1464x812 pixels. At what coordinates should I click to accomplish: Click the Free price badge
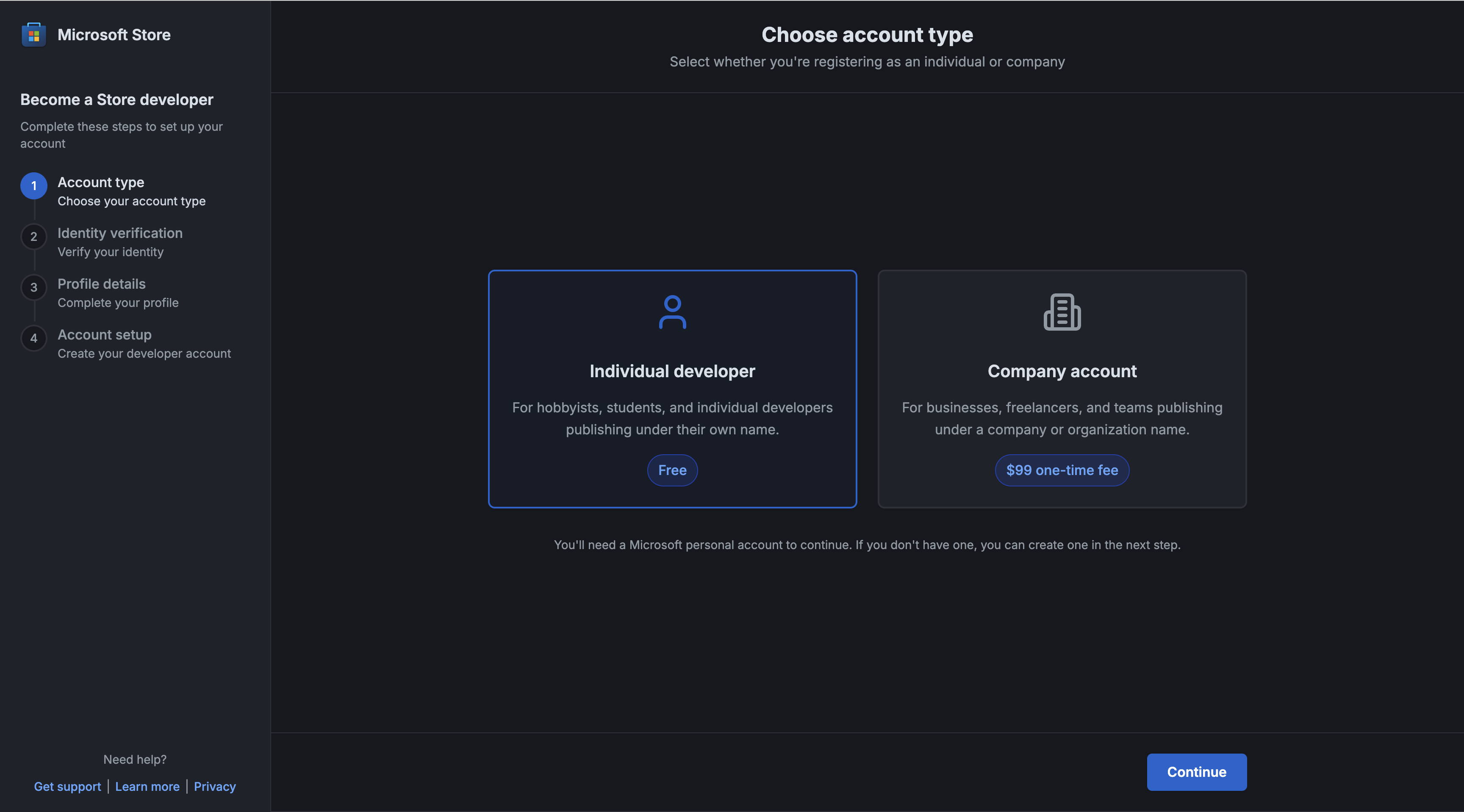[x=672, y=470]
